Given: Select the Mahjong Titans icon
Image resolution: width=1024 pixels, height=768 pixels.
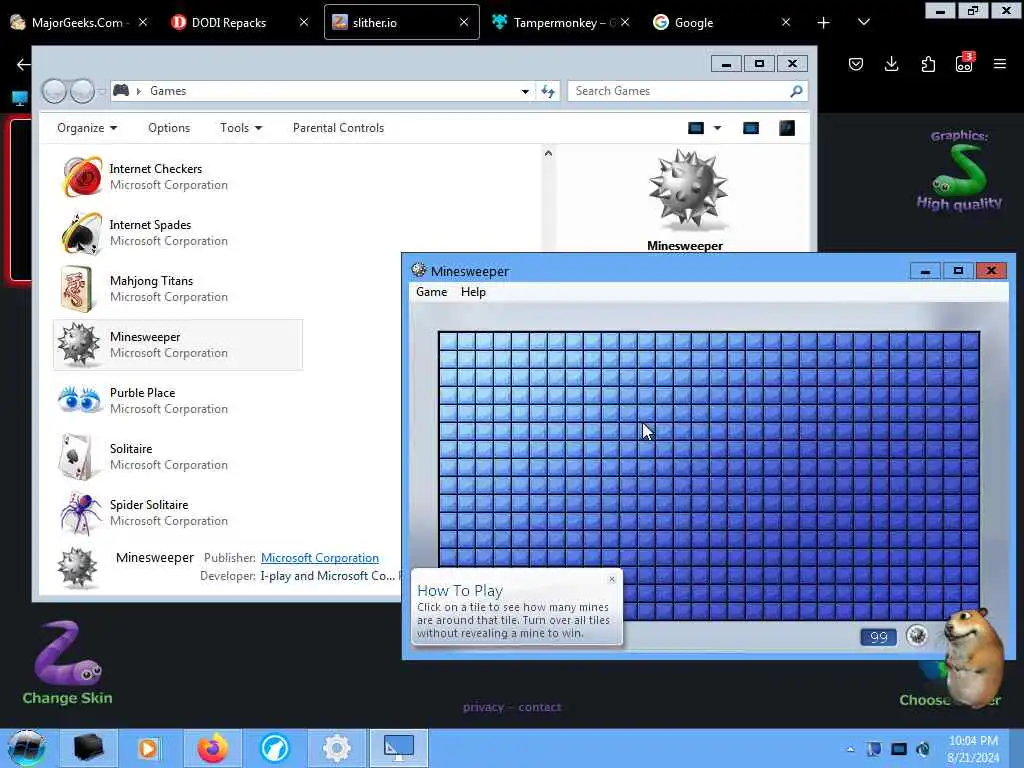Looking at the screenshot, I should coord(77,288).
